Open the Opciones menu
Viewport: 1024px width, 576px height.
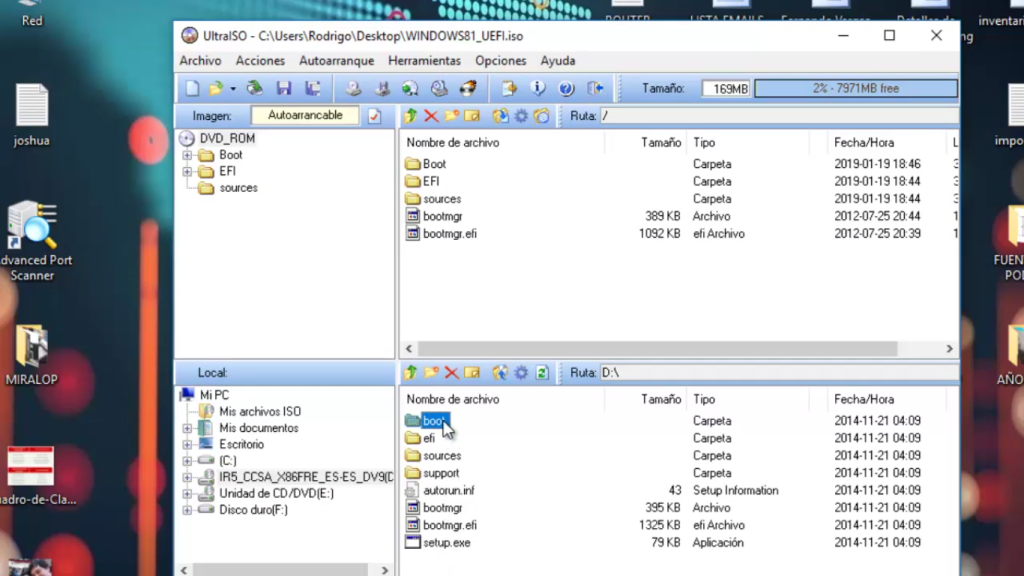point(501,61)
